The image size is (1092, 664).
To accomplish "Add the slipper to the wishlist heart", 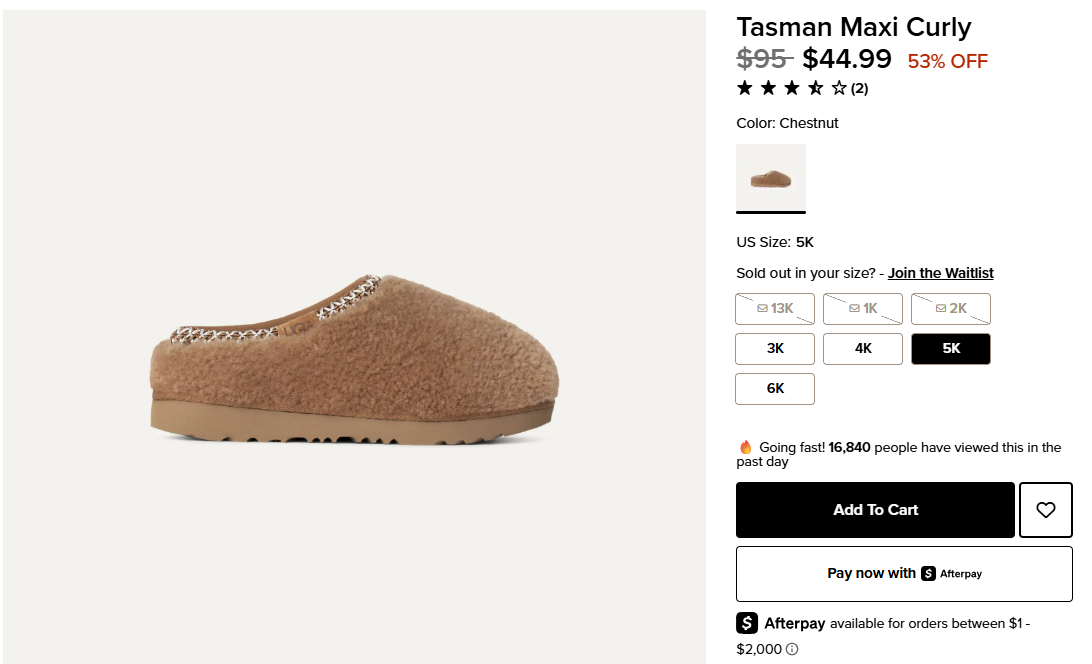I will click(x=1045, y=510).
